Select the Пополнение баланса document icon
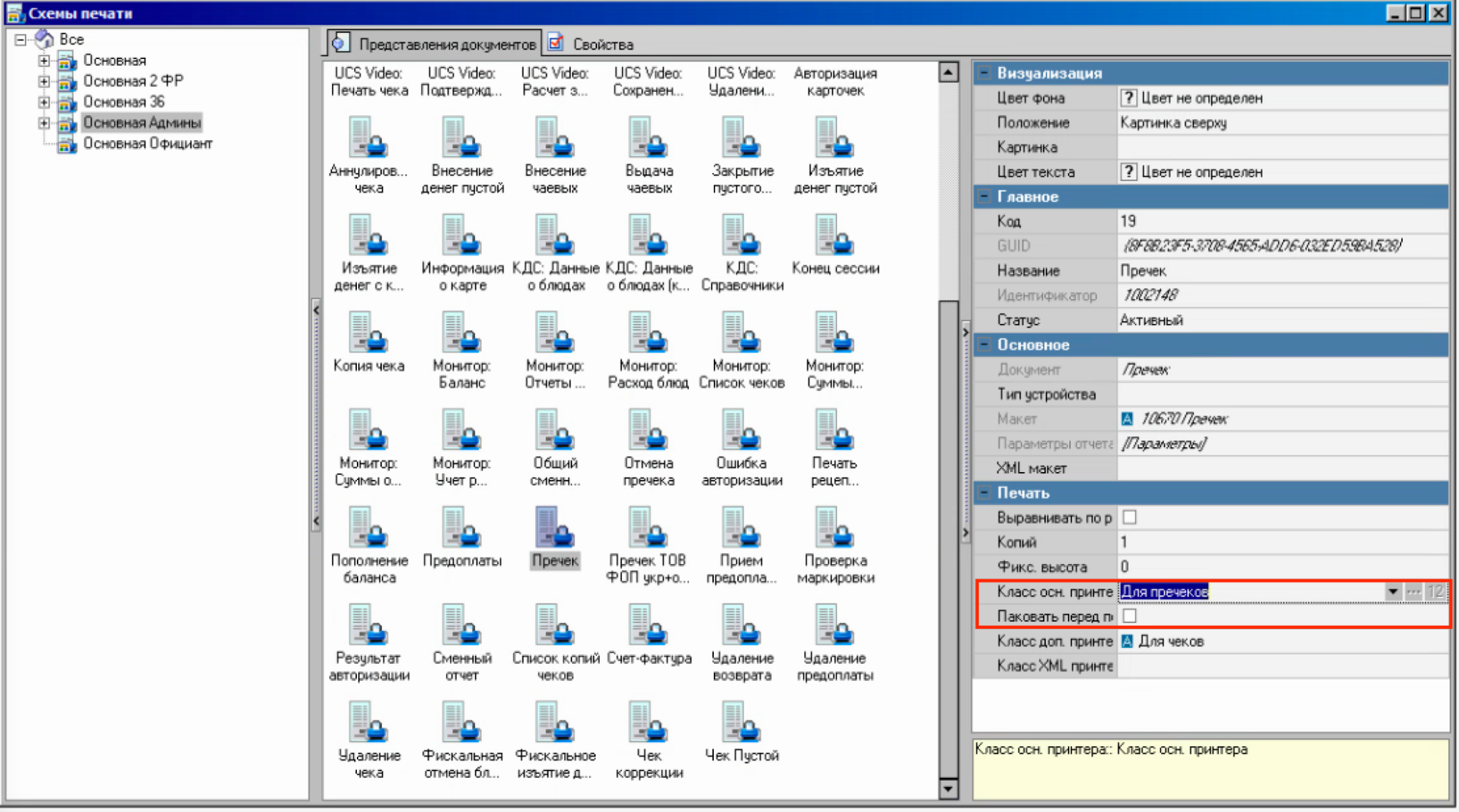The width and height of the screenshot is (1459, 812). 368,528
